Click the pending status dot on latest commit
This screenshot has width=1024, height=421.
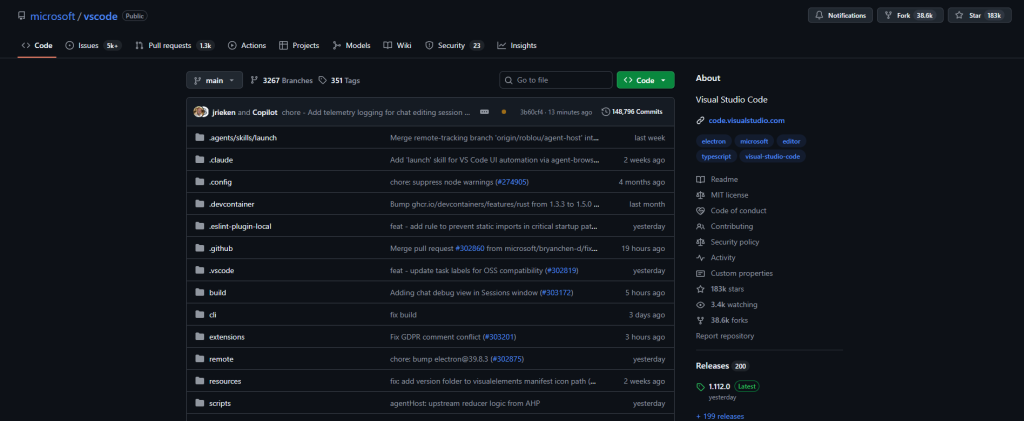pyautogui.click(x=504, y=112)
